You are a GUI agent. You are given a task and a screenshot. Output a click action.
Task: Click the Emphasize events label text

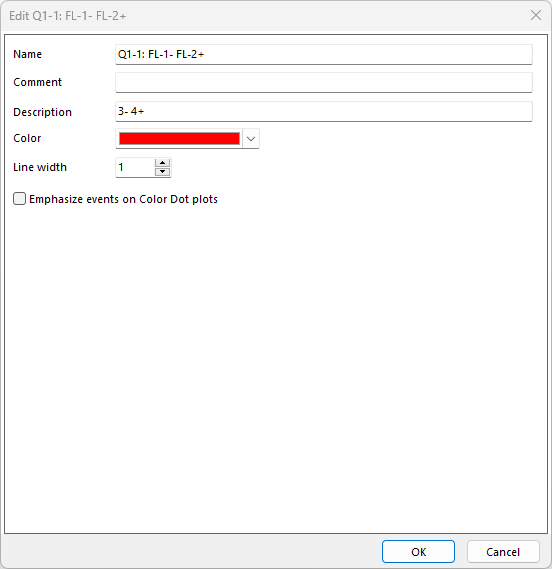coord(123,199)
